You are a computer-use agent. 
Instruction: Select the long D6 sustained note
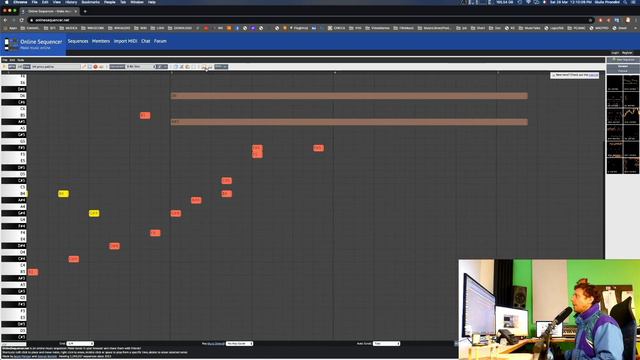pyautogui.click(x=349, y=96)
